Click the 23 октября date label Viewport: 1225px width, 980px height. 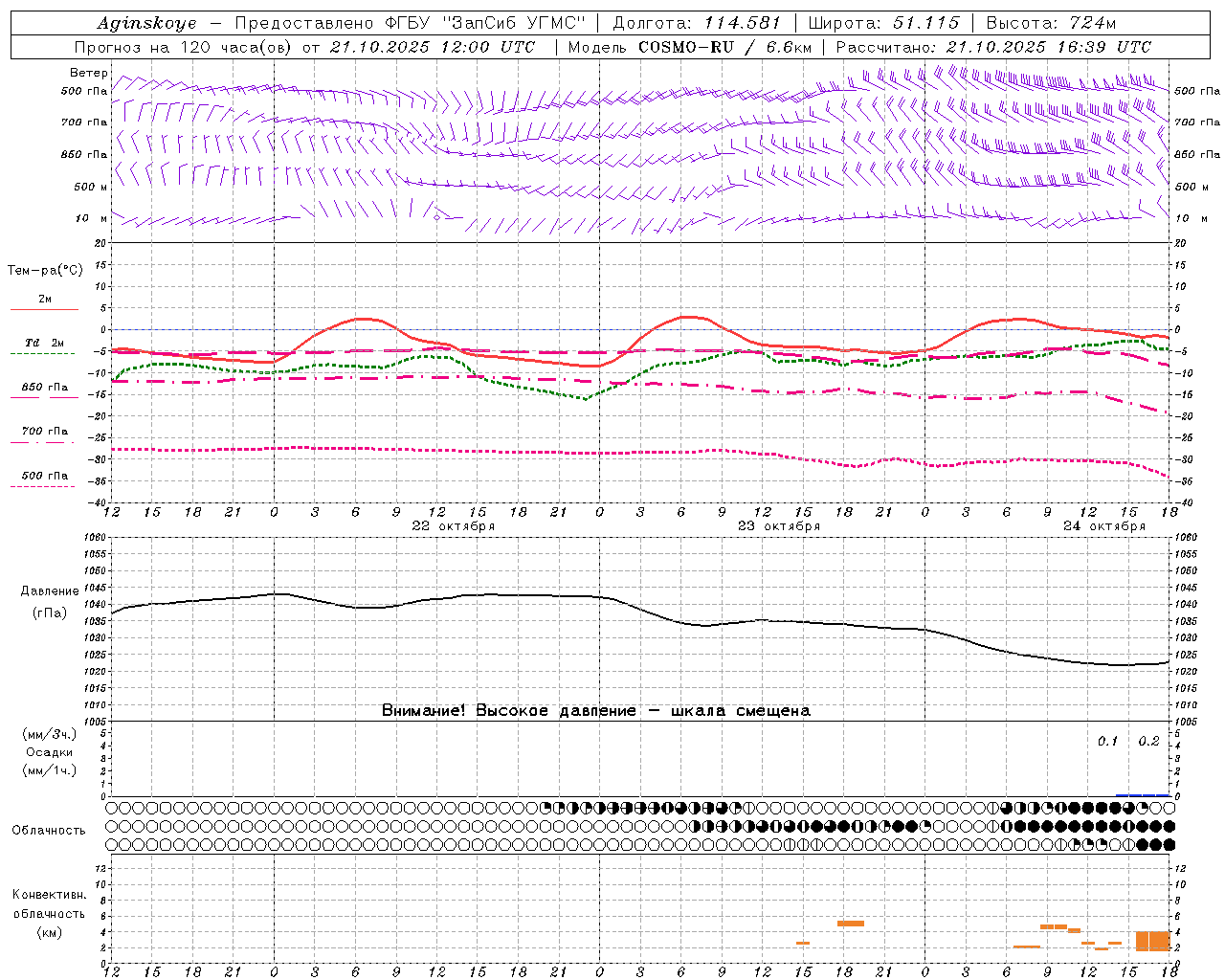[779, 525]
